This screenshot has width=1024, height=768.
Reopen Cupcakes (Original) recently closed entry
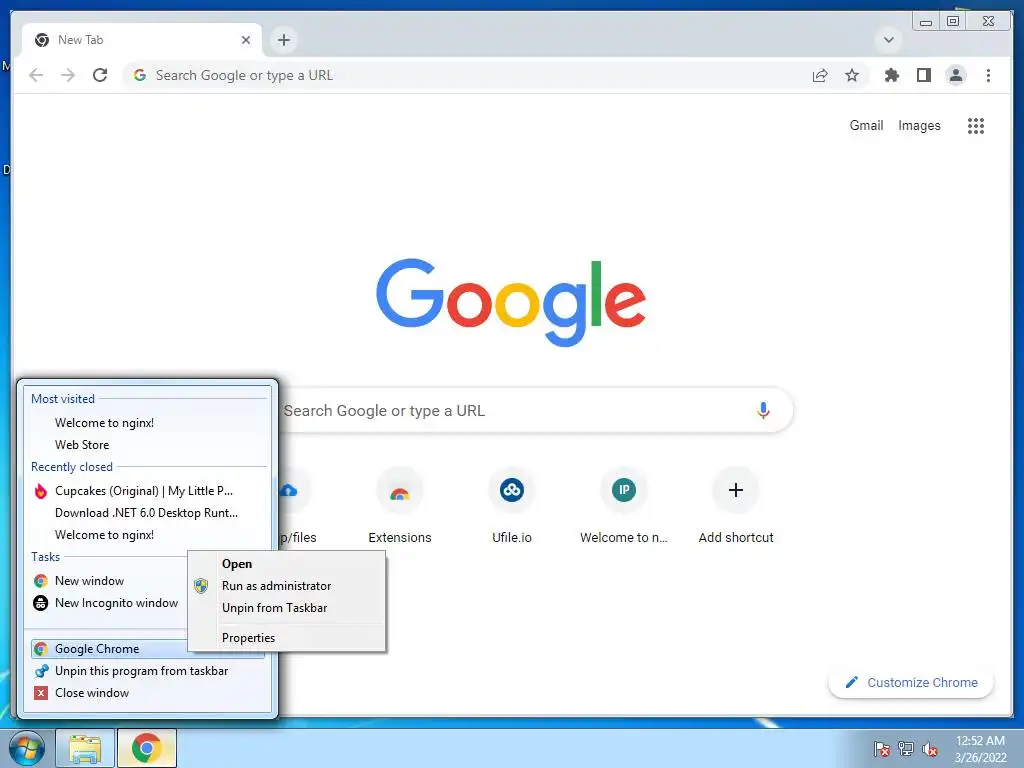[x=148, y=490]
